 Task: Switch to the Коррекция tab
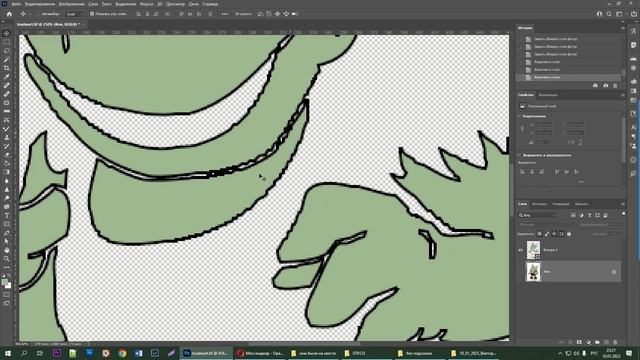coord(548,95)
